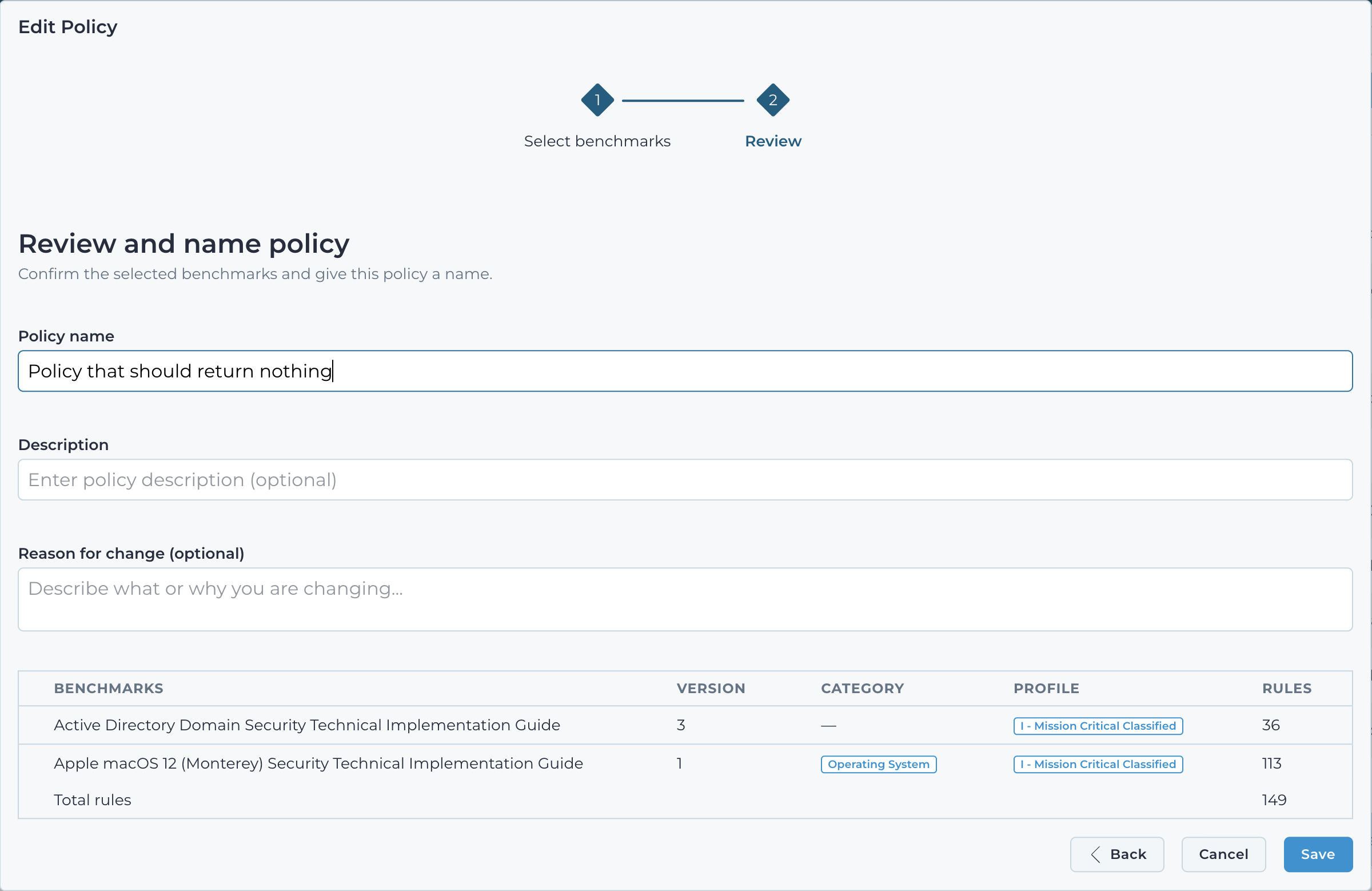Select the step 2 diamond marker
The image size is (1372, 891).
772,100
